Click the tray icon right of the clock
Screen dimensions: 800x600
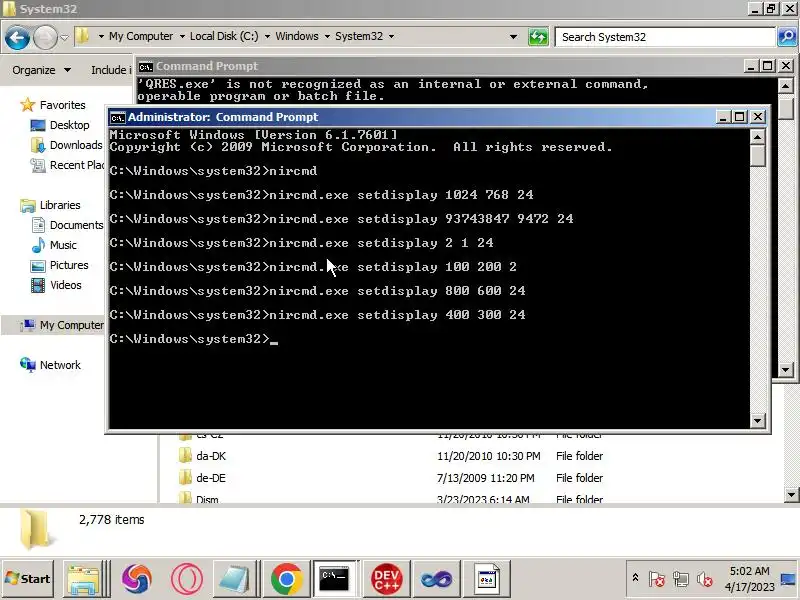tap(788, 579)
